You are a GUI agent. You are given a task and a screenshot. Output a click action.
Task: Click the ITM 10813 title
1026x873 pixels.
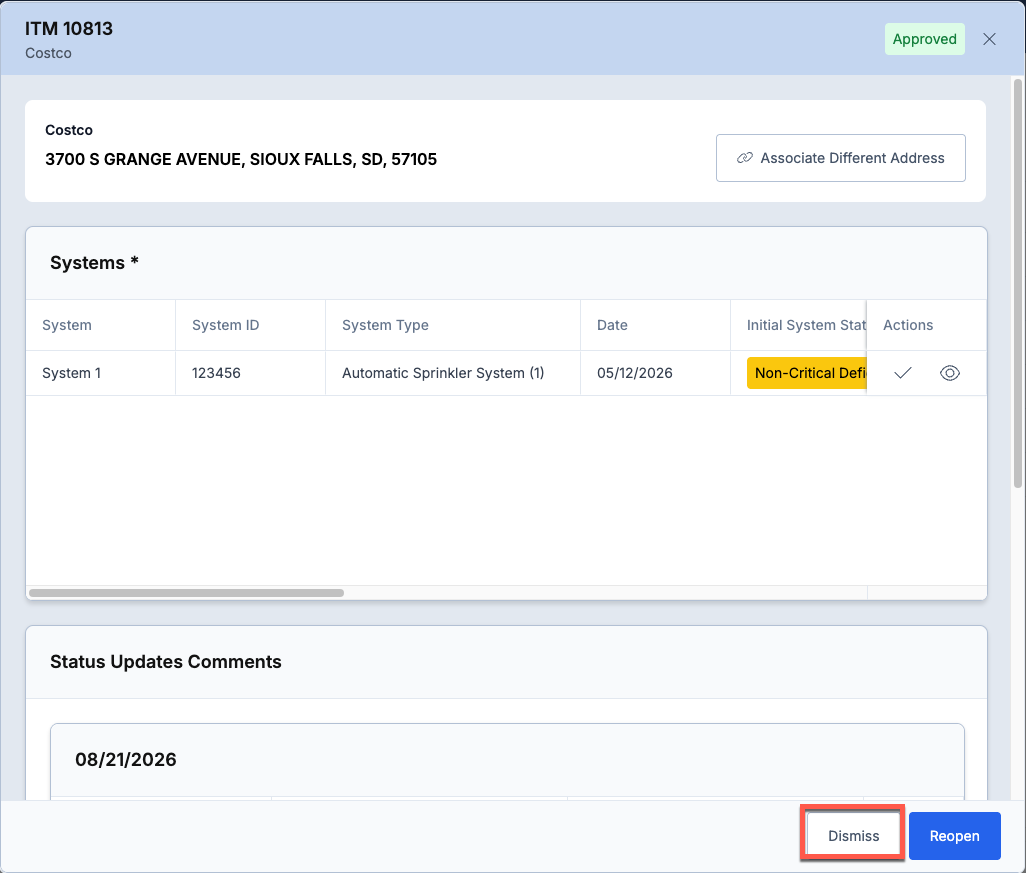point(69,29)
